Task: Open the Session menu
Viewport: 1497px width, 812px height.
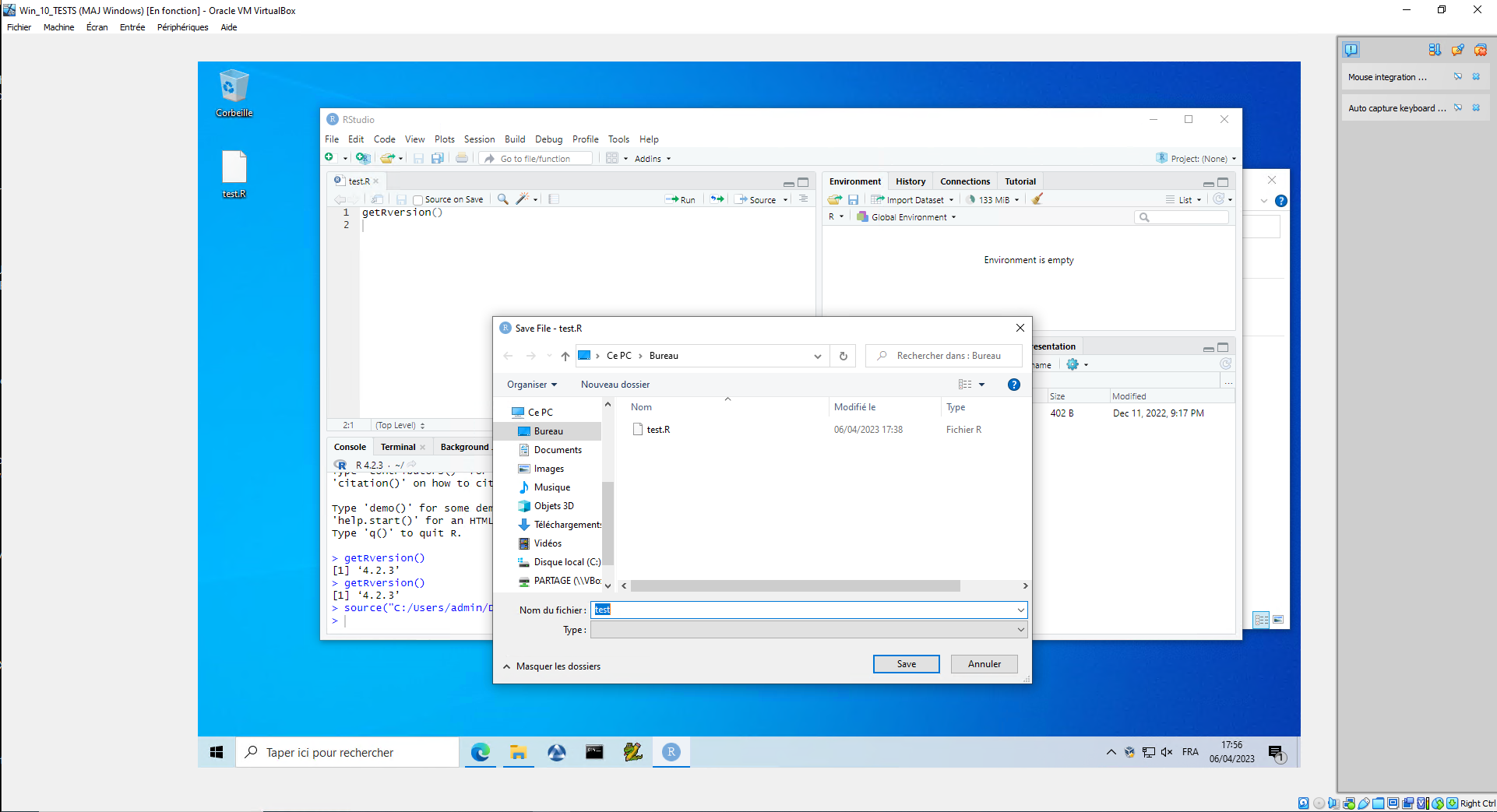Action: (479, 139)
